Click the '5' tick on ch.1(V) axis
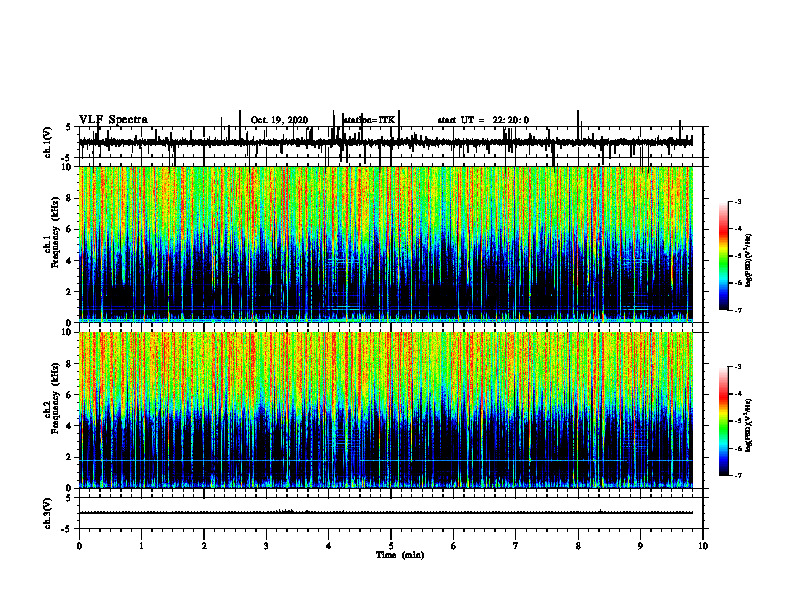 pyautogui.click(x=70, y=128)
